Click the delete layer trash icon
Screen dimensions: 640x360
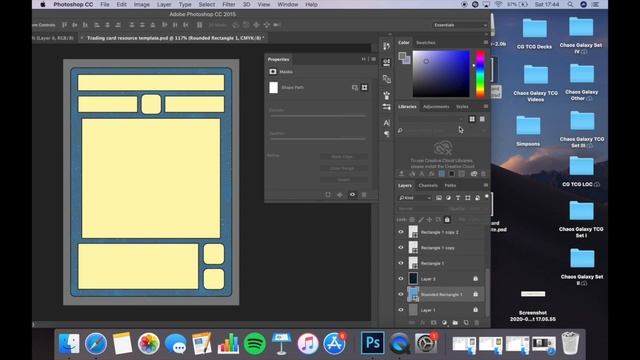[477, 323]
